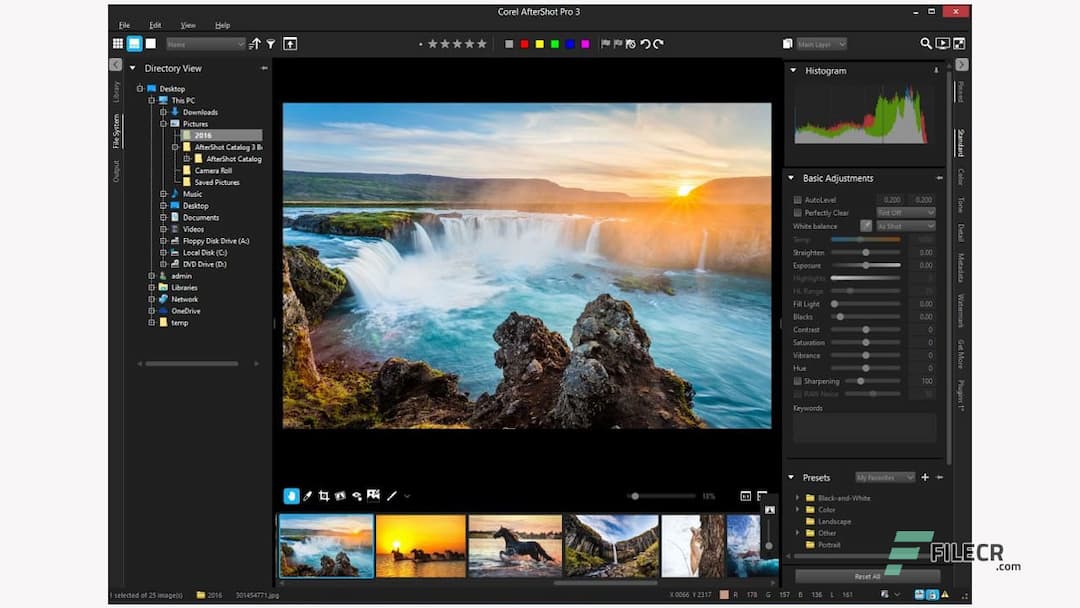Open the File menu
The image size is (1080, 608).
pos(124,24)
